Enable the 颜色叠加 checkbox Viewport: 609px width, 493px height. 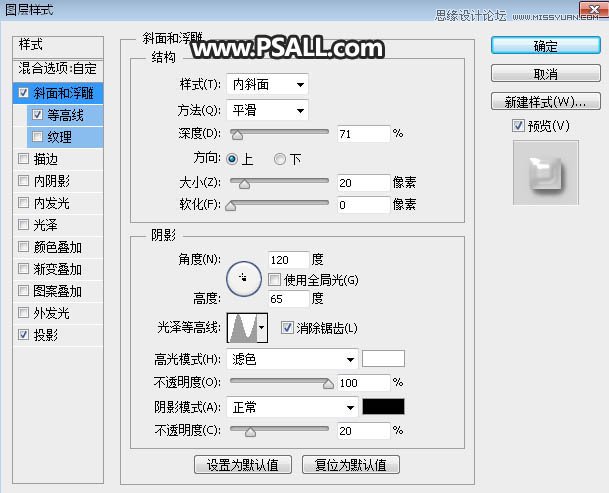(x=23, y=246)
